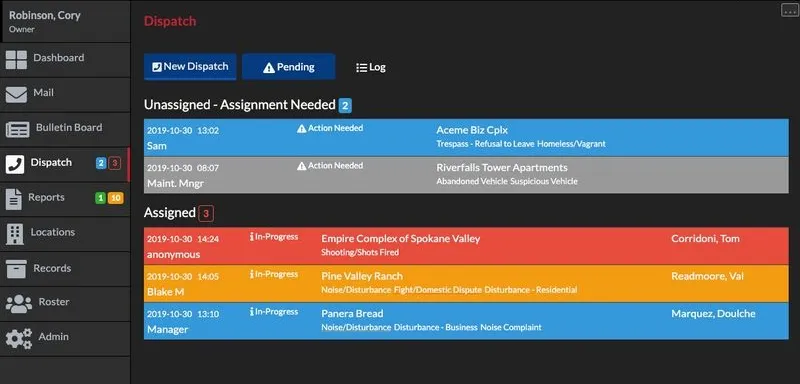Screen dimensions: 800x384
Task: Click orange badge 10 next to Reports
Action: (116, 198)
